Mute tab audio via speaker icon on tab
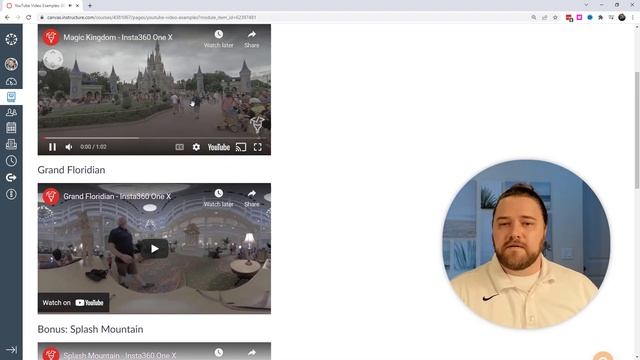 [x=70, y=6]
